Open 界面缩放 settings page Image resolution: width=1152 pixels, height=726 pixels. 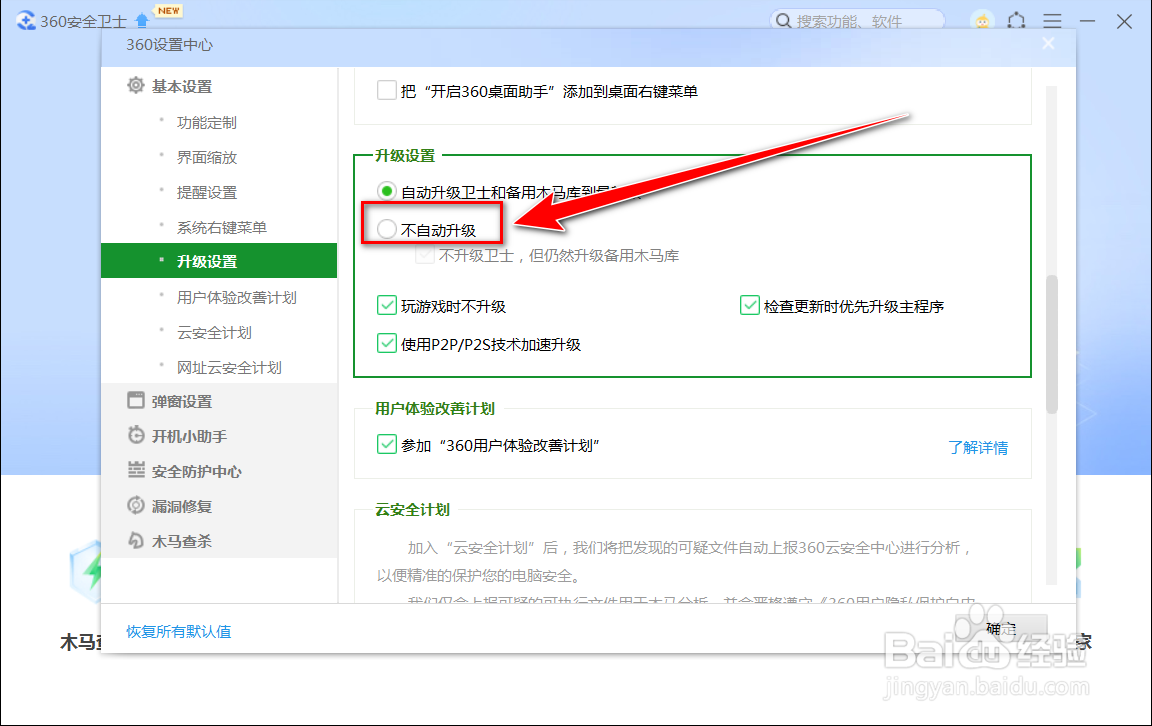point(206,157)
